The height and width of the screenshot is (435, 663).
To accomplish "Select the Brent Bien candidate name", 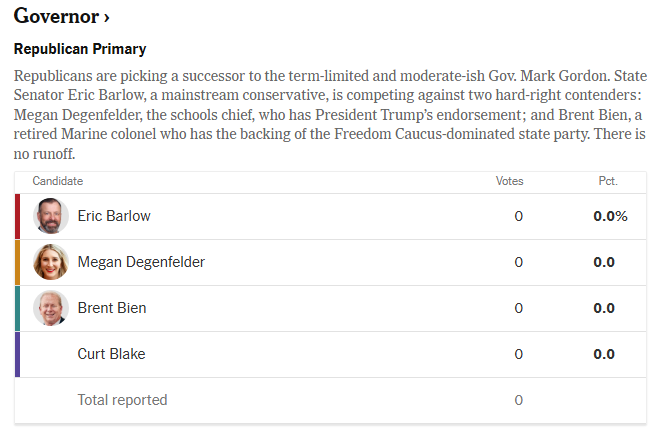I will click(112, 308).
